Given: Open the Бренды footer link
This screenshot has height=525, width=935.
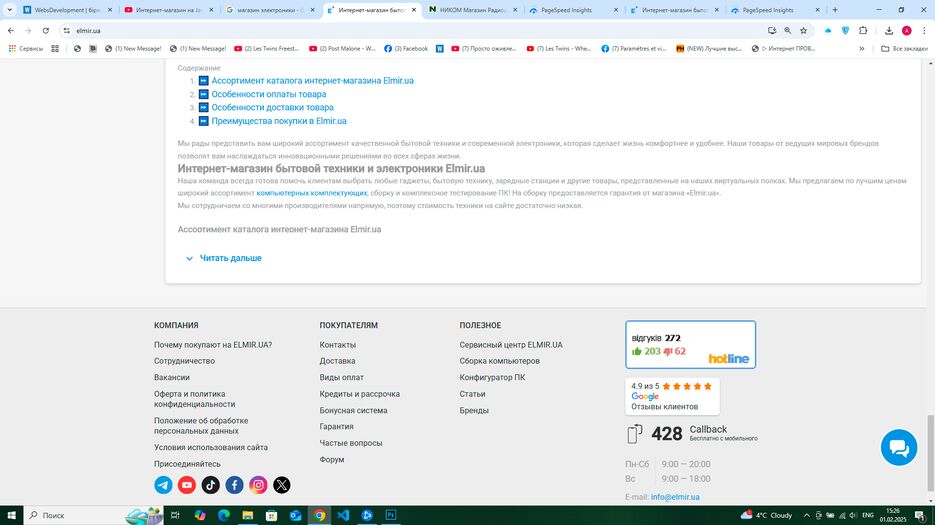Looking at the screenshot, I should [474, 410].
